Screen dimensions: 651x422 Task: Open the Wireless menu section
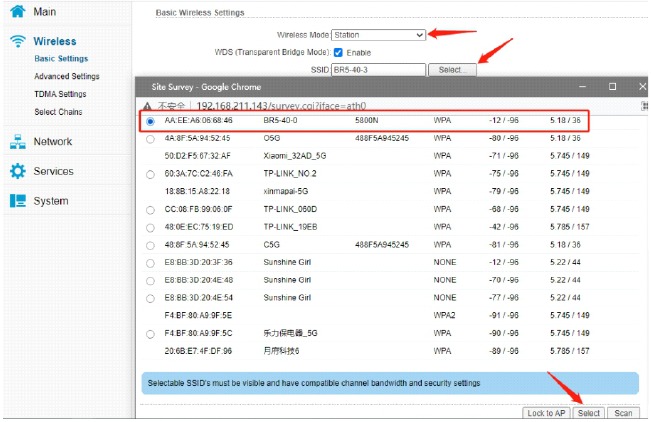55,41
